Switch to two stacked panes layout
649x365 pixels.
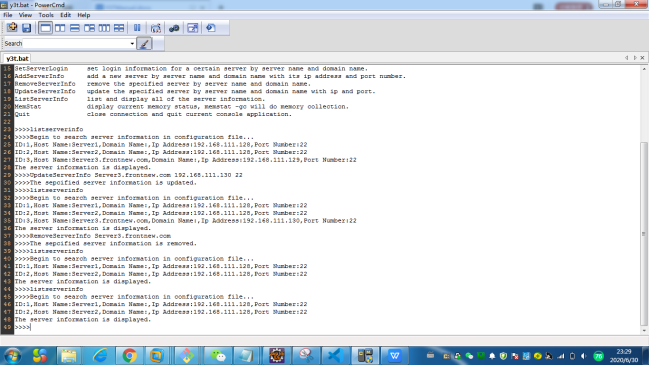75,28
